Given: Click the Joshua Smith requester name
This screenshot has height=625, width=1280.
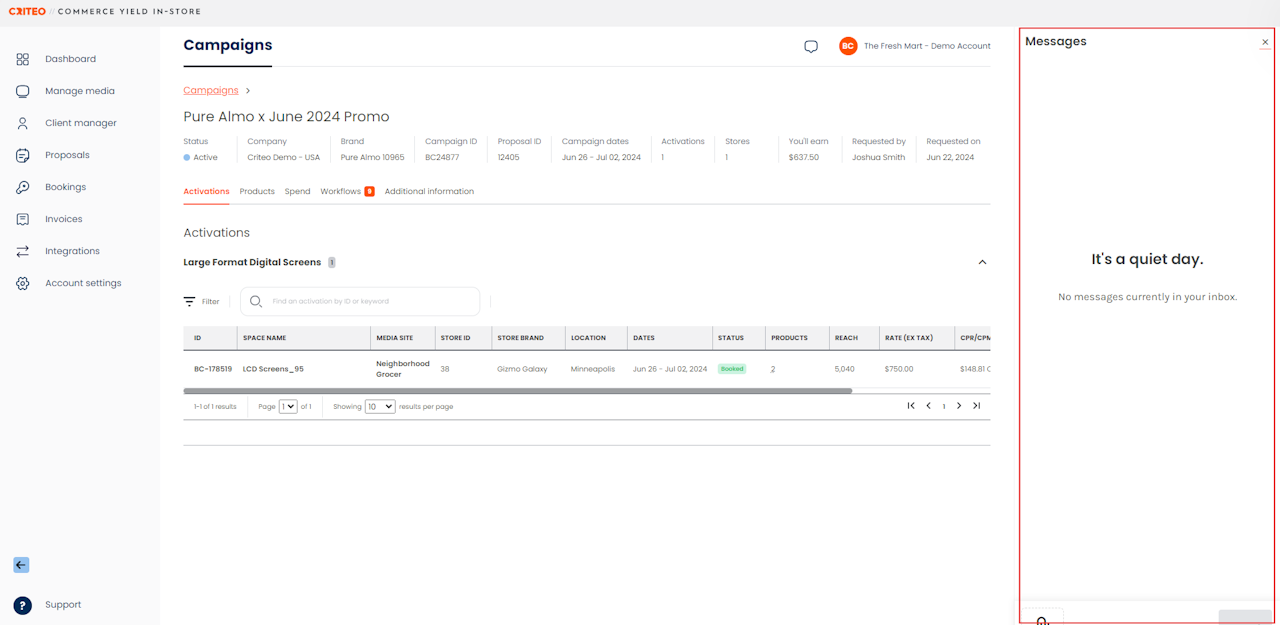Looking at the screenshot, I should coord(878,157).
